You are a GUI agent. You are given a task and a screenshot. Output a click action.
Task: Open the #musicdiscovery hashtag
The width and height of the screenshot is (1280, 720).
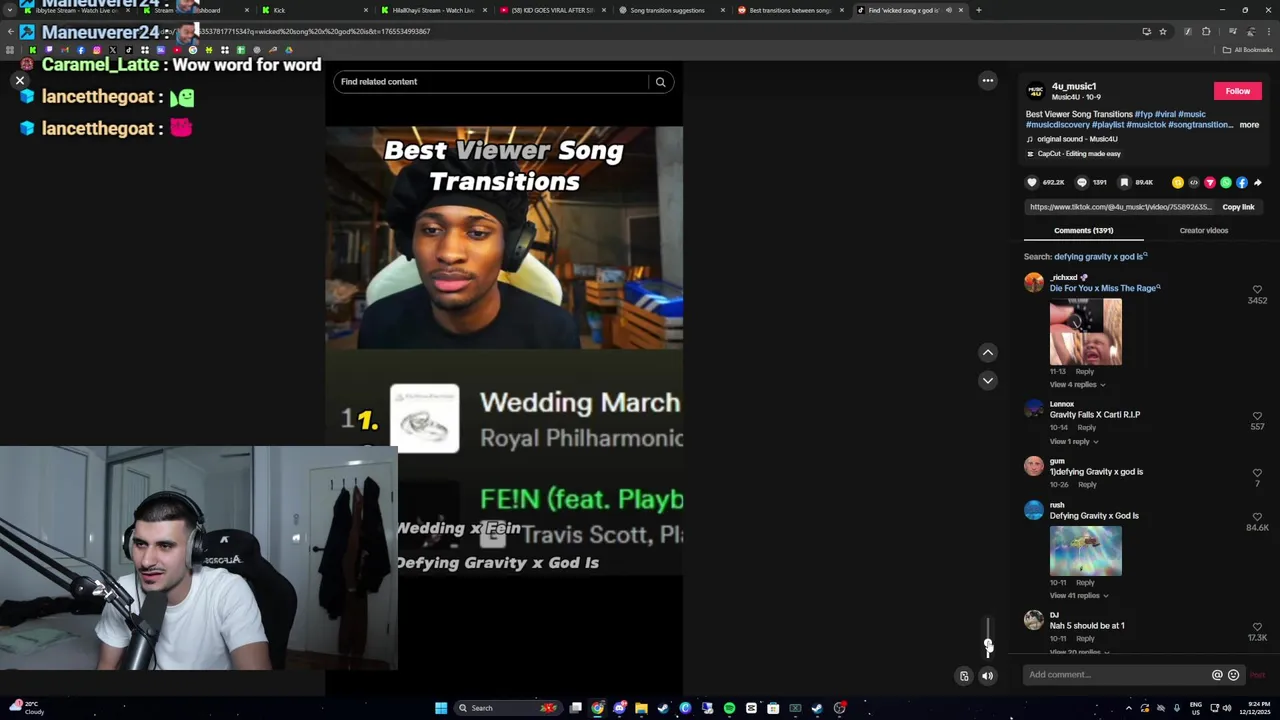coord(1059,125)
